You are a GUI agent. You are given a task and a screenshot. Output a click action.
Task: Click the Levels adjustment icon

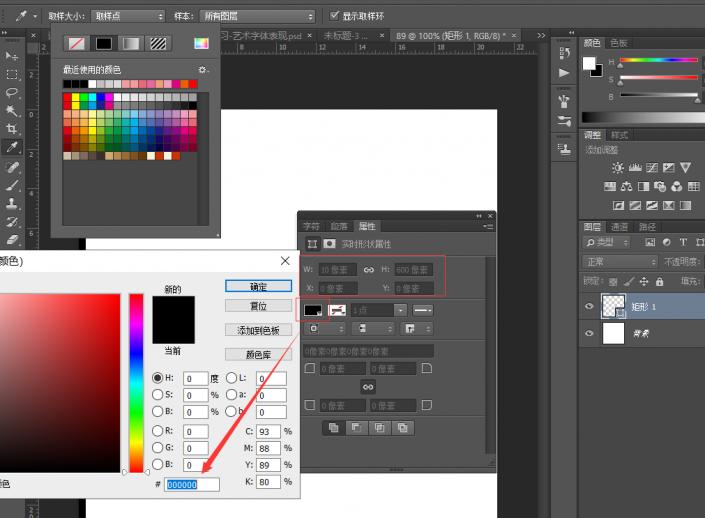(x=635, y=168)
